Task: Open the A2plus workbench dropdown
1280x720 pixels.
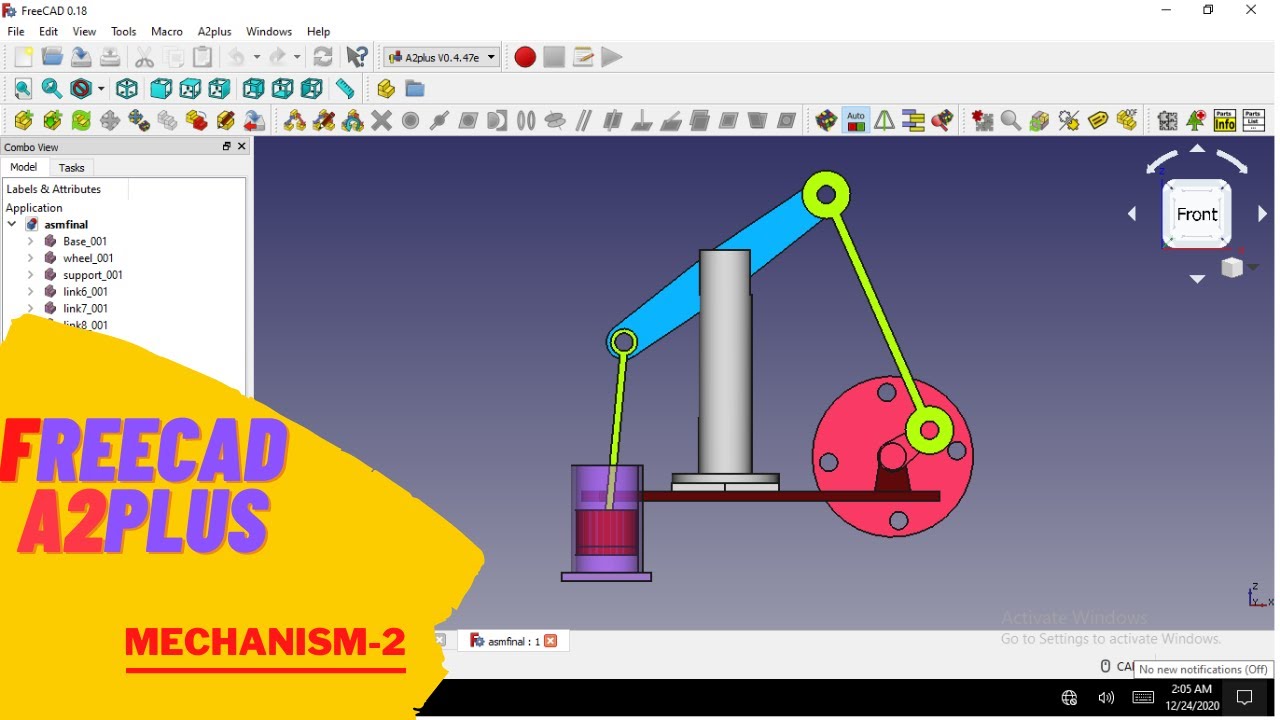Action: 442,57
